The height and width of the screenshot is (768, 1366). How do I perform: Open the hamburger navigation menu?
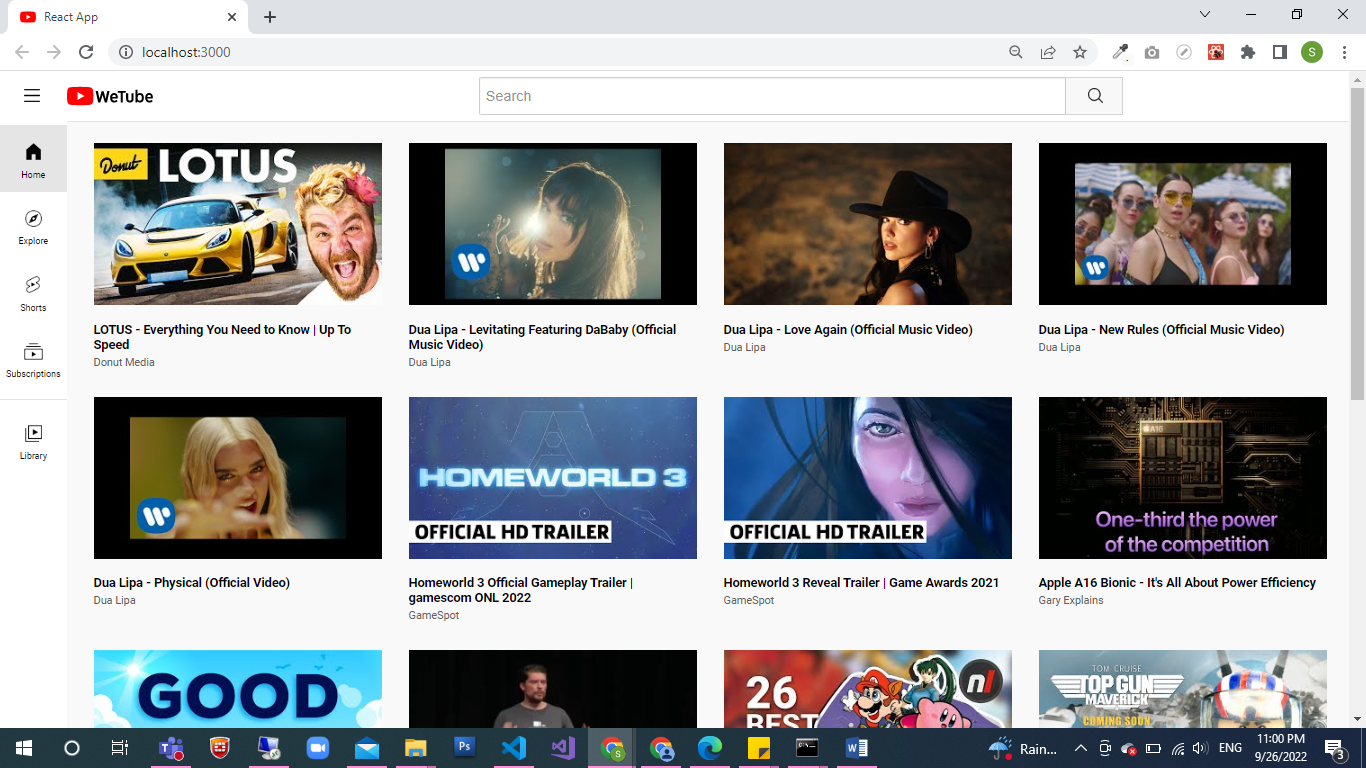click(32, 95)
